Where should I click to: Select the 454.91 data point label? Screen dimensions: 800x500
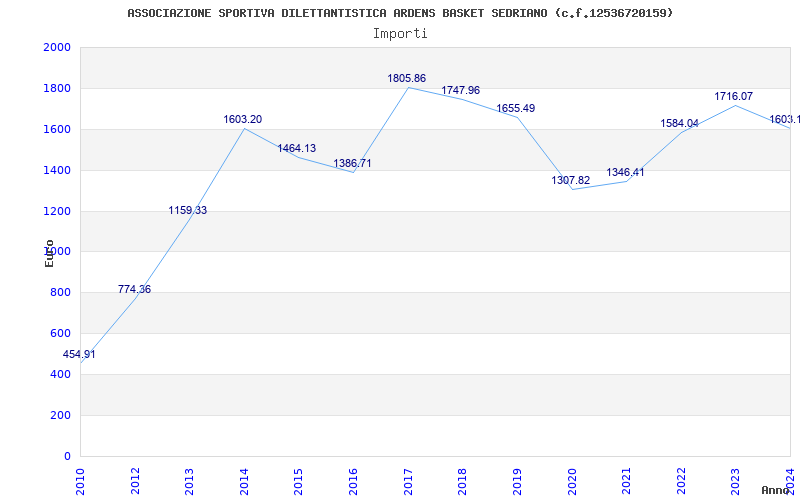click(x=79, y=354)
